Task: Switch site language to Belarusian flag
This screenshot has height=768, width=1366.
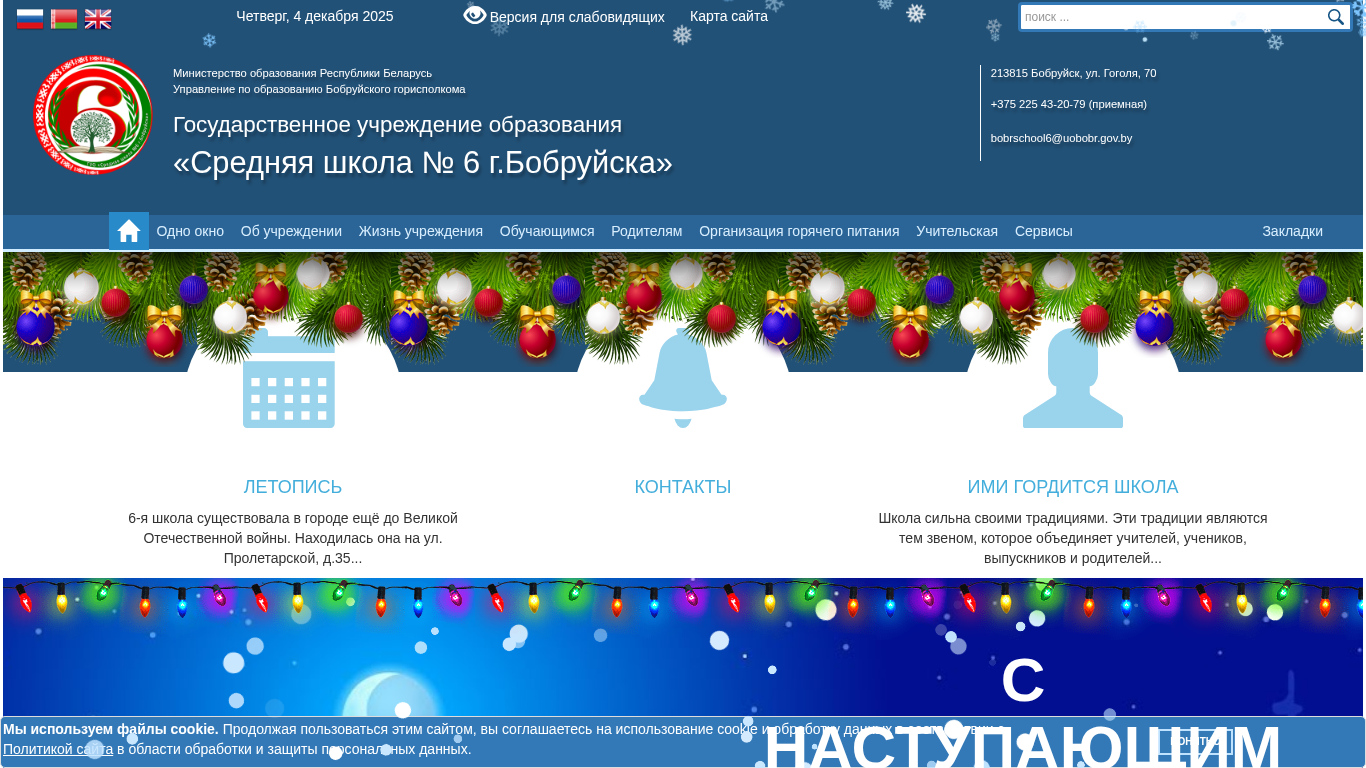Action: (x=64, y=19)
